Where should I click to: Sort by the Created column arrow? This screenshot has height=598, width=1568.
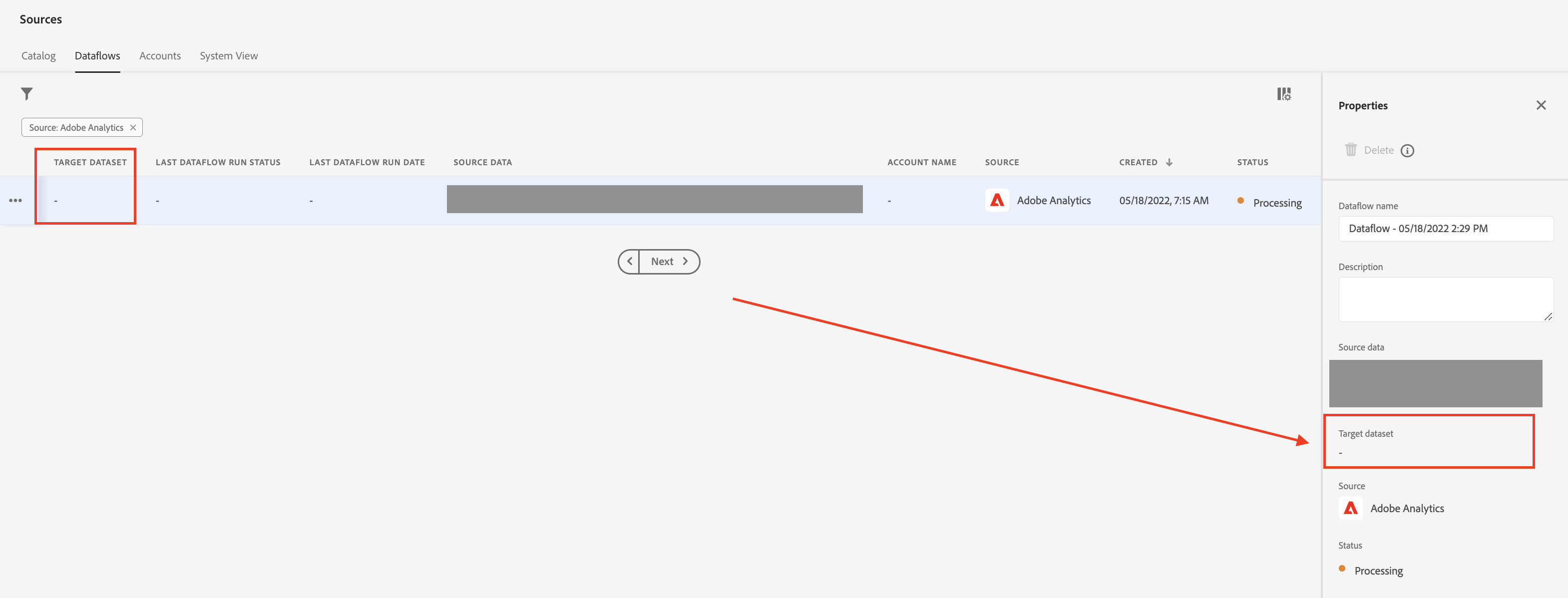1170,162
